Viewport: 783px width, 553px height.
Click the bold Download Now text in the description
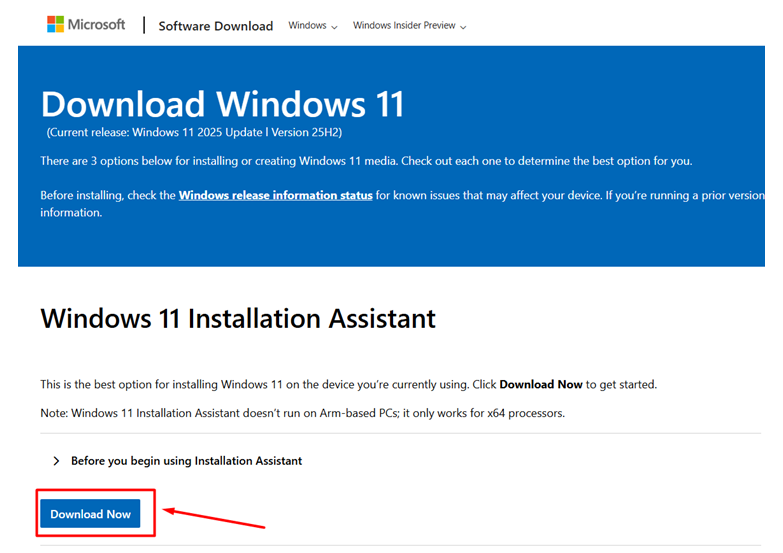pos(540,384)
